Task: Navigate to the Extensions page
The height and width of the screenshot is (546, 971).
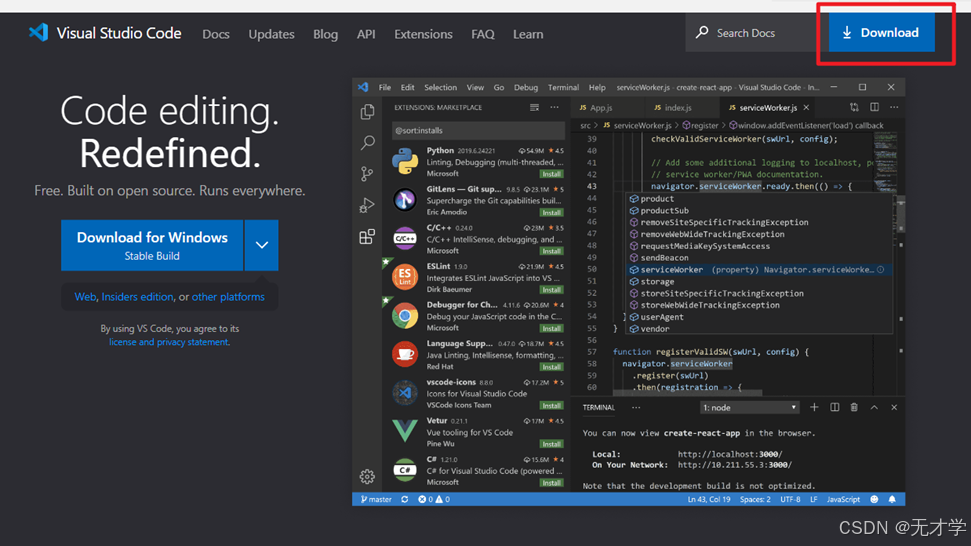Action: point(423,34)
